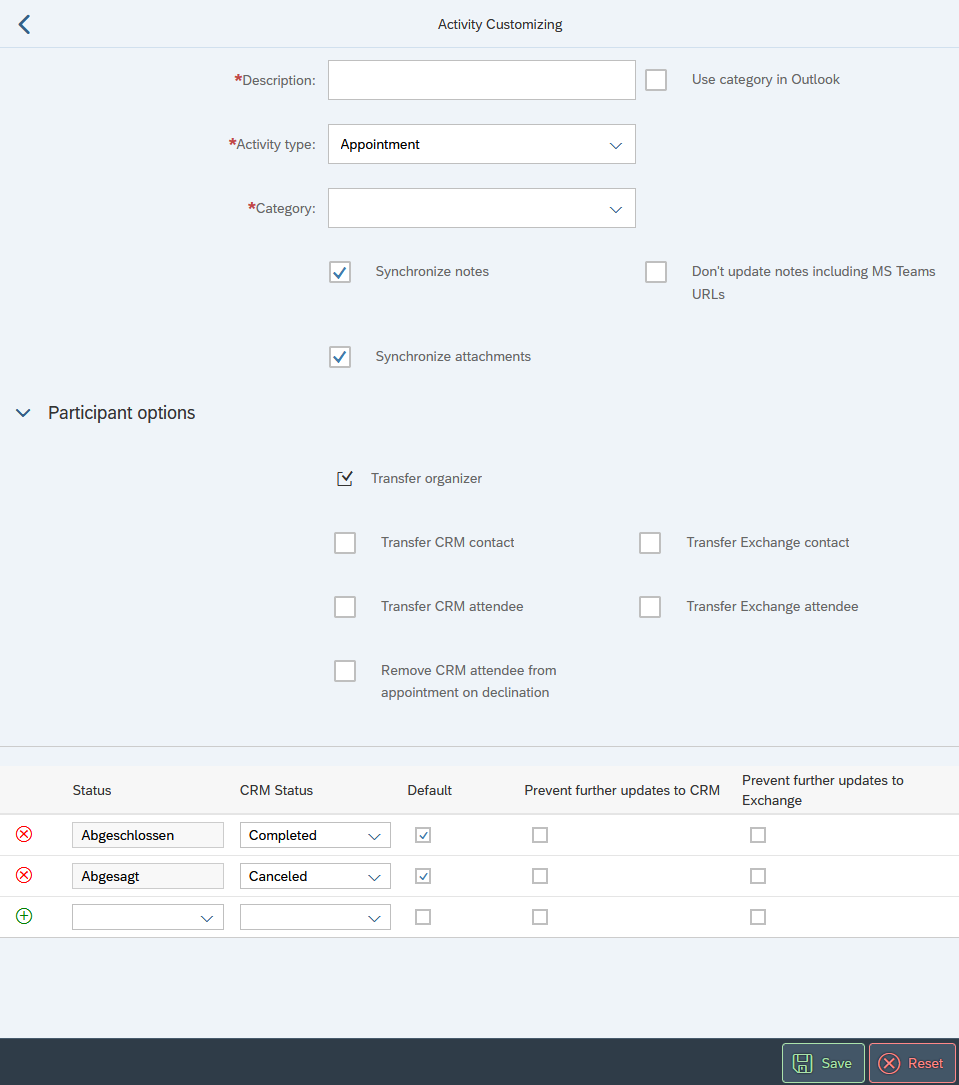The height and width of the screenshot is (1085, 959).
Task: Delete the Abgeschlossen status row
Action: (24, 835)
